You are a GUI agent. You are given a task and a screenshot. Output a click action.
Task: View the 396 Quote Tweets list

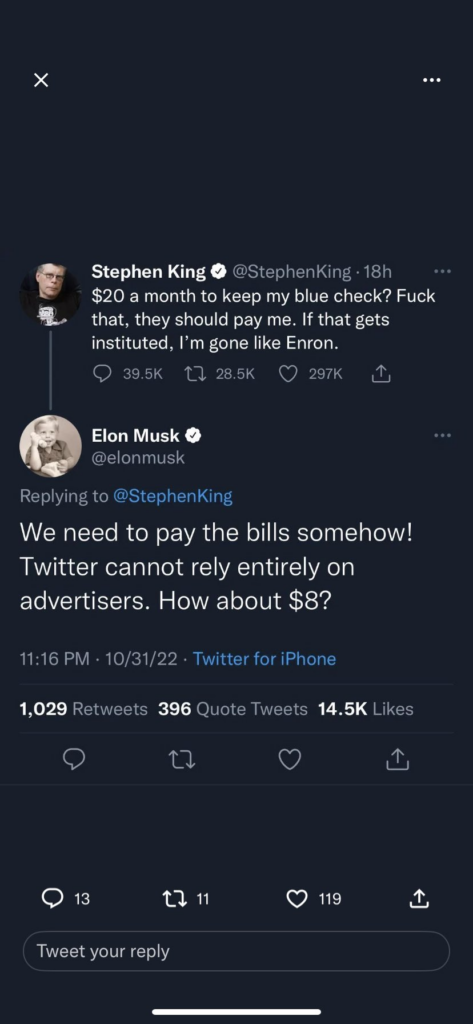(x=233, y=709)
